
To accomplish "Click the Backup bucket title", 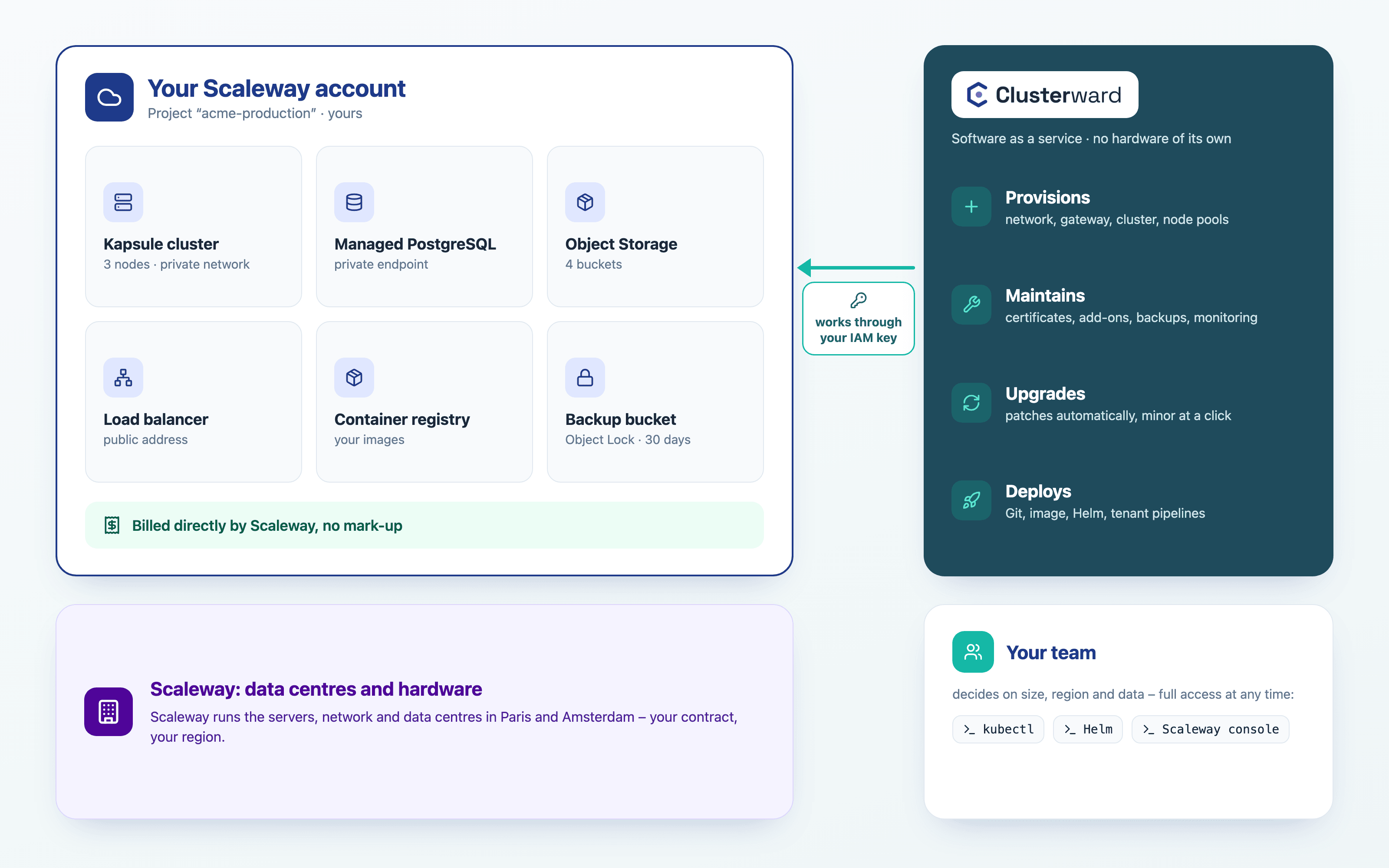I will coord(620,419).
